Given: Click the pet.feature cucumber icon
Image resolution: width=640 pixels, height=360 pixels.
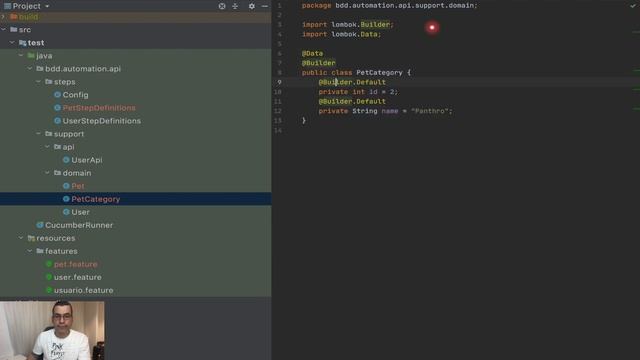Looking at the screenshot, I should tap(49, 264).
